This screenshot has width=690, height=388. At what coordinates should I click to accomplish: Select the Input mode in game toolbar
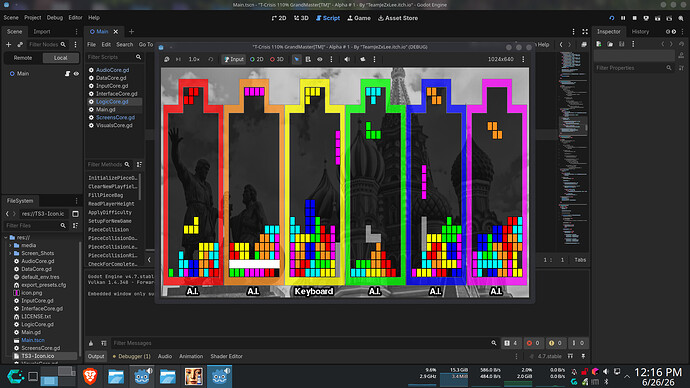[234, 59]
